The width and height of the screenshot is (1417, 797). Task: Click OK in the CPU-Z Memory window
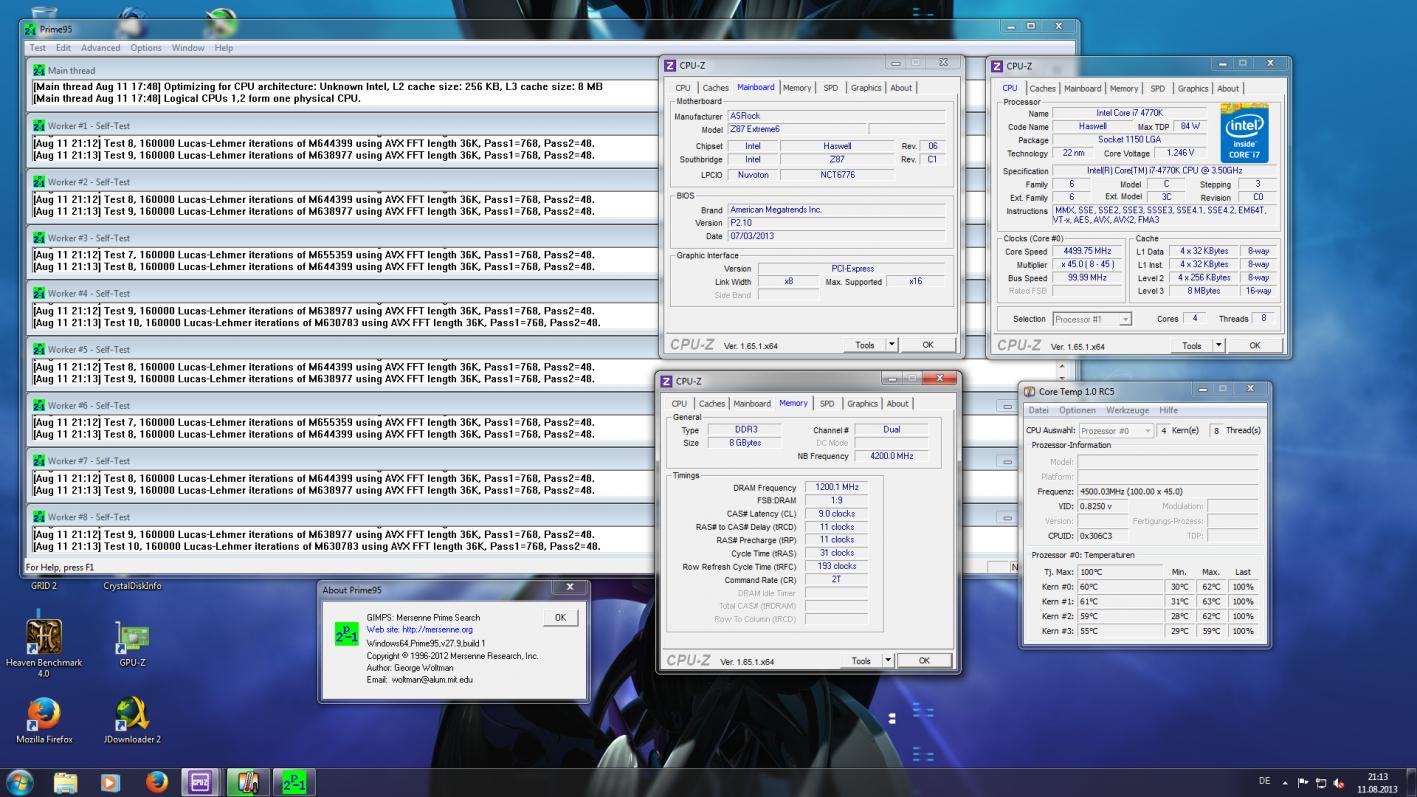924,661
